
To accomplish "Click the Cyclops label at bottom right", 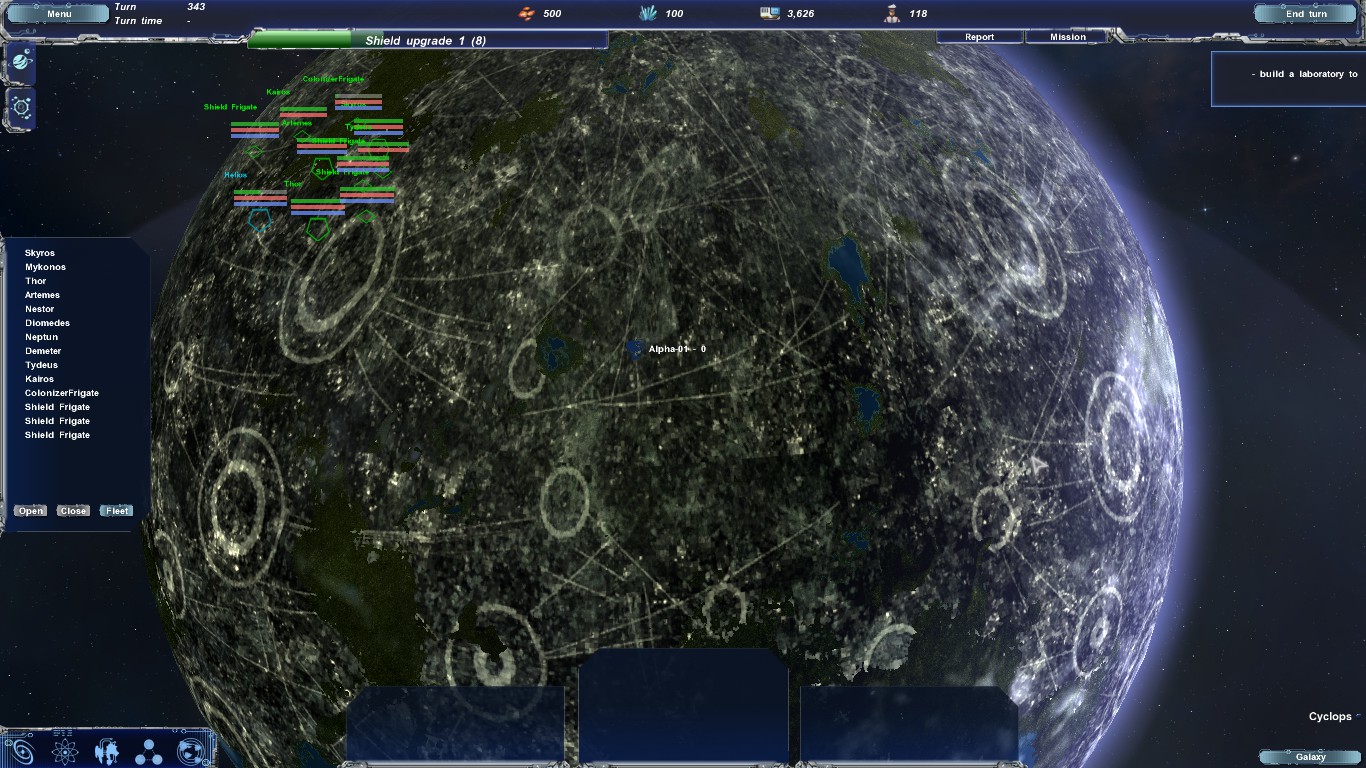I will tap(1330, 717).
